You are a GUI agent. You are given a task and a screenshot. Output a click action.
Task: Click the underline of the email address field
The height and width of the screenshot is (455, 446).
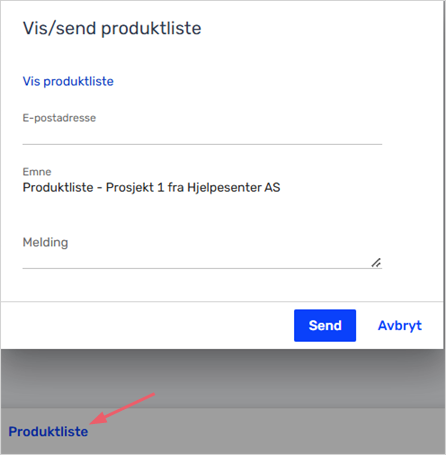[x=202, y=144]
